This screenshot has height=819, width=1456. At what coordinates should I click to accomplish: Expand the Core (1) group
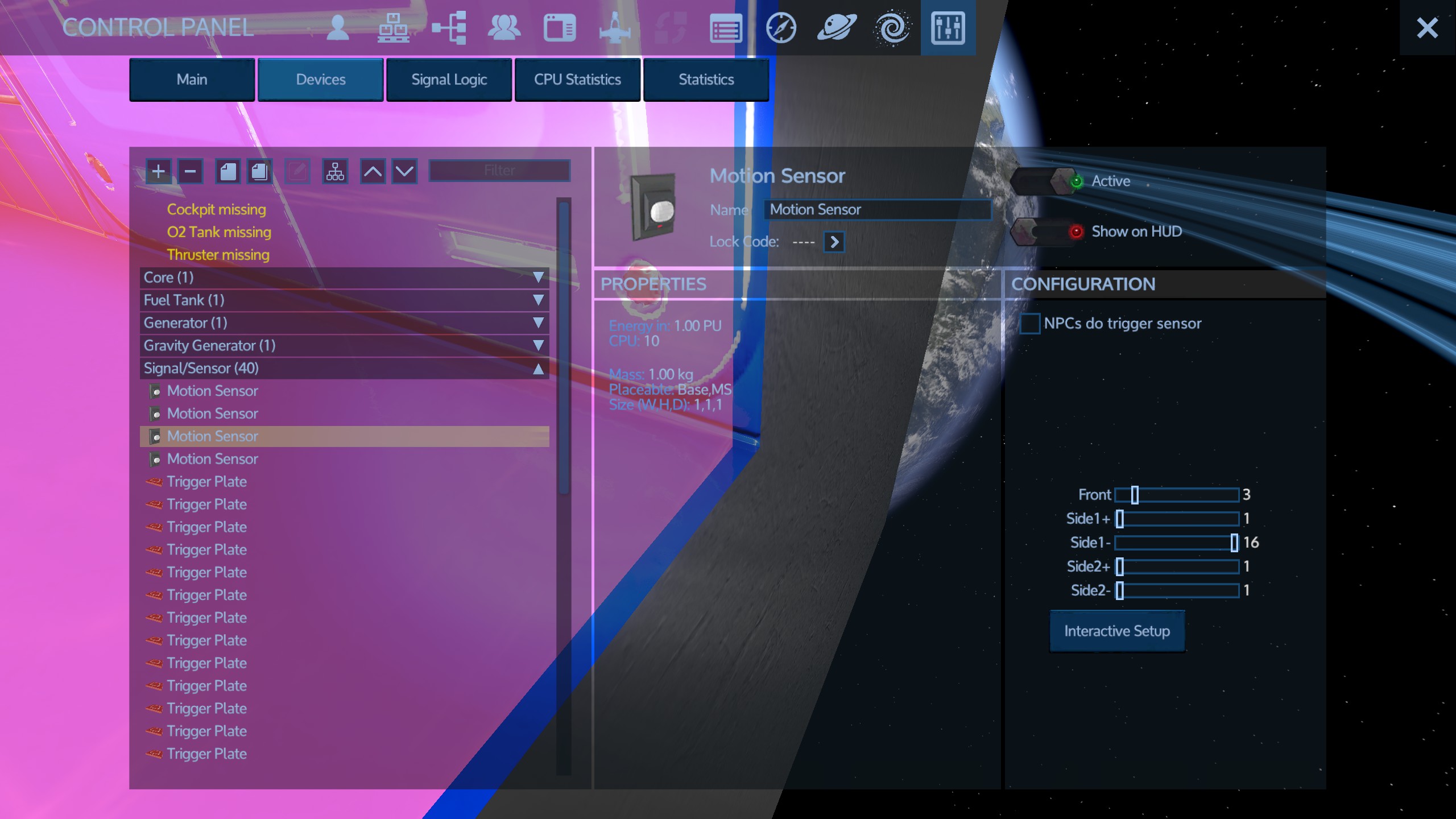tap(345, 278)
